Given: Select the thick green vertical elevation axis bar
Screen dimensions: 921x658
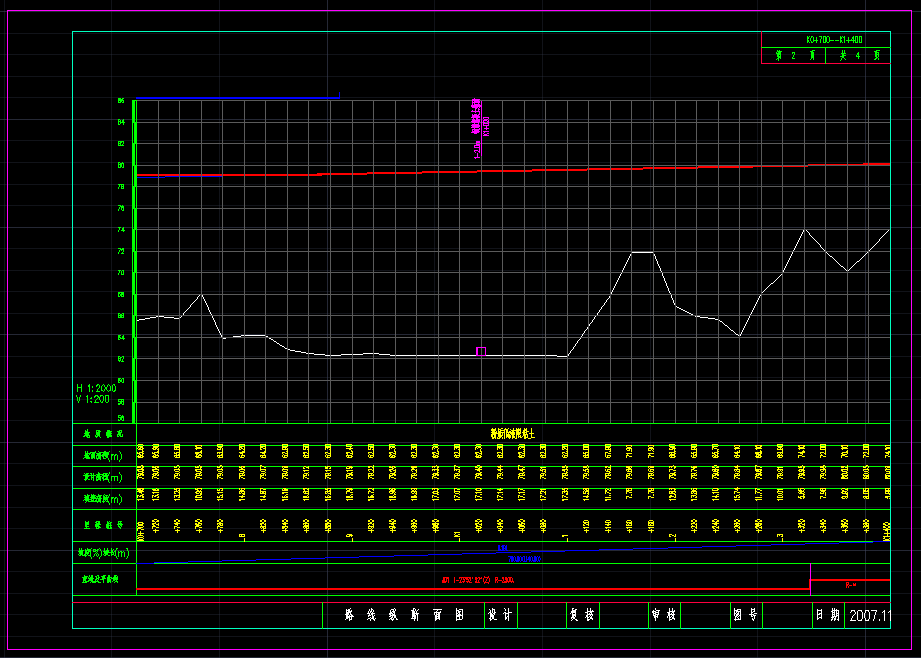Looking at the screenshot, I should (x=134, y=260).
